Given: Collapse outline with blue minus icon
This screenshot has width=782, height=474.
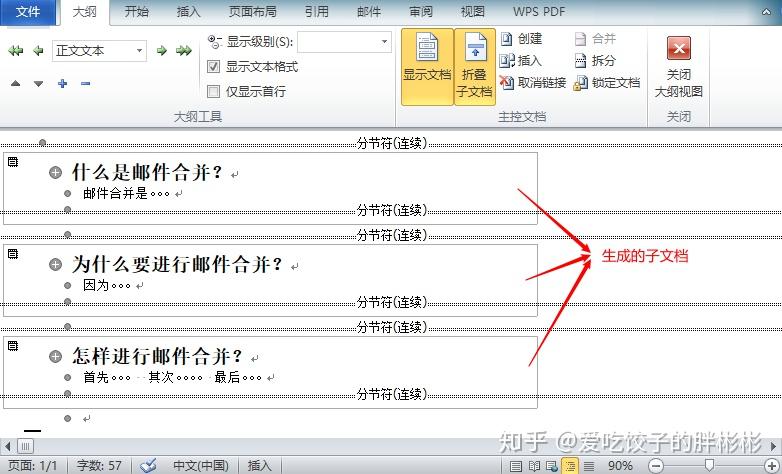Looking at the screenshot, I should coord(85,83).
